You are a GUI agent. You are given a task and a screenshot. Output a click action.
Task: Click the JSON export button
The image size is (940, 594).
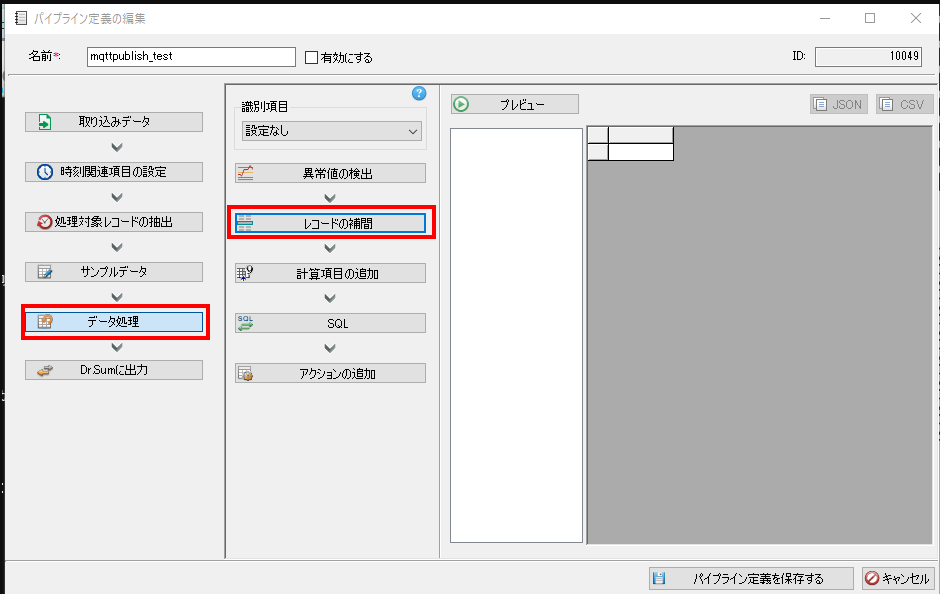839,104
